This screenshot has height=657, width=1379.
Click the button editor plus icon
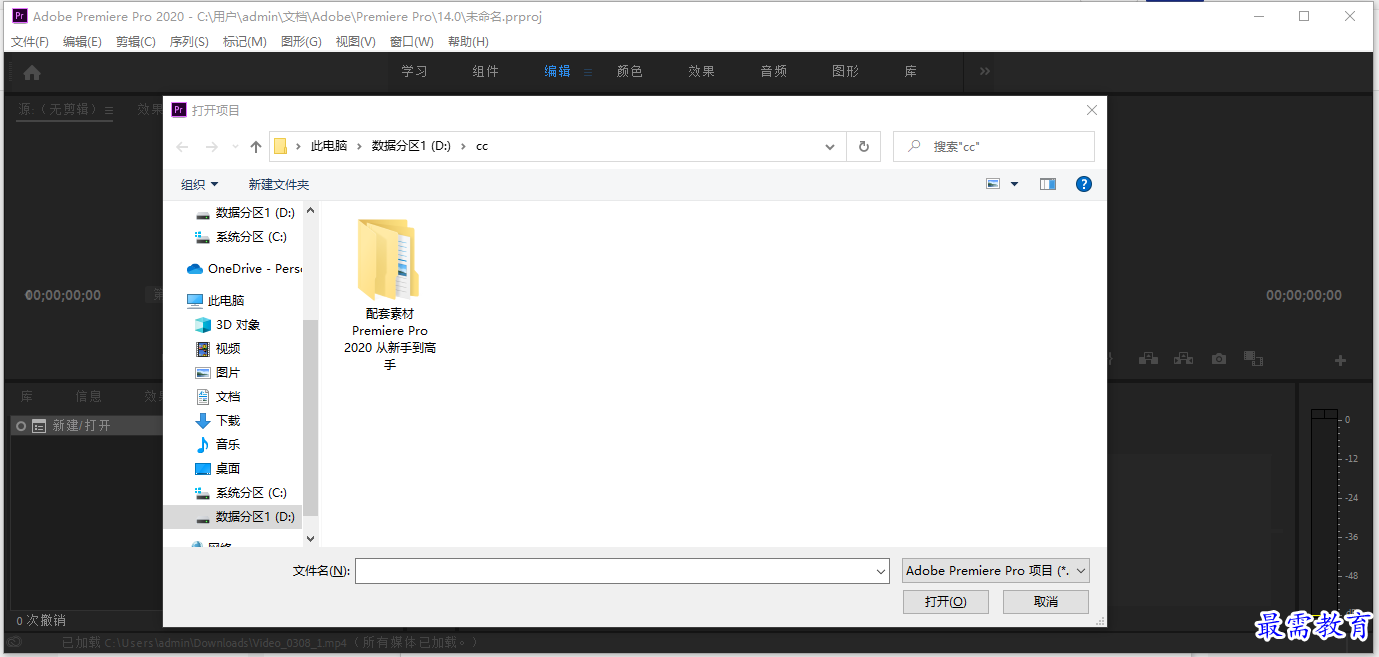point(1340,360)
